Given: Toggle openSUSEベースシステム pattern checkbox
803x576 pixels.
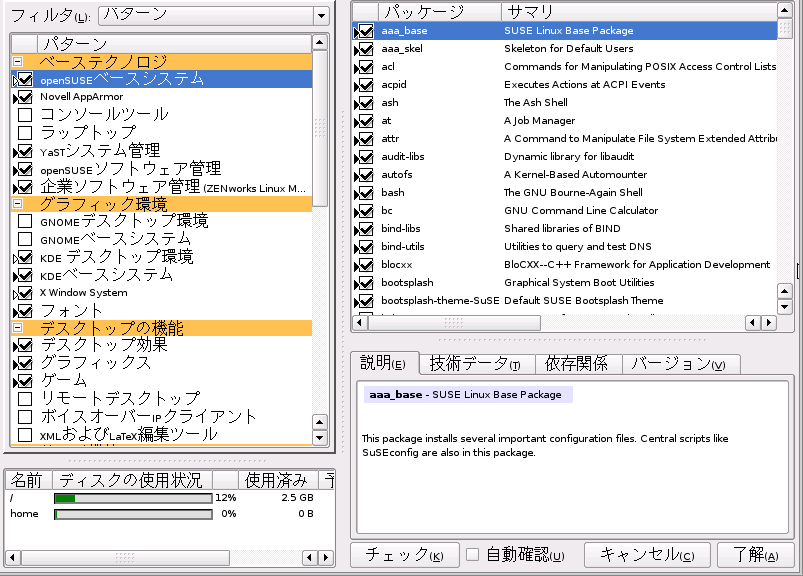Looking at the screenshot, I should pos(24,79).
